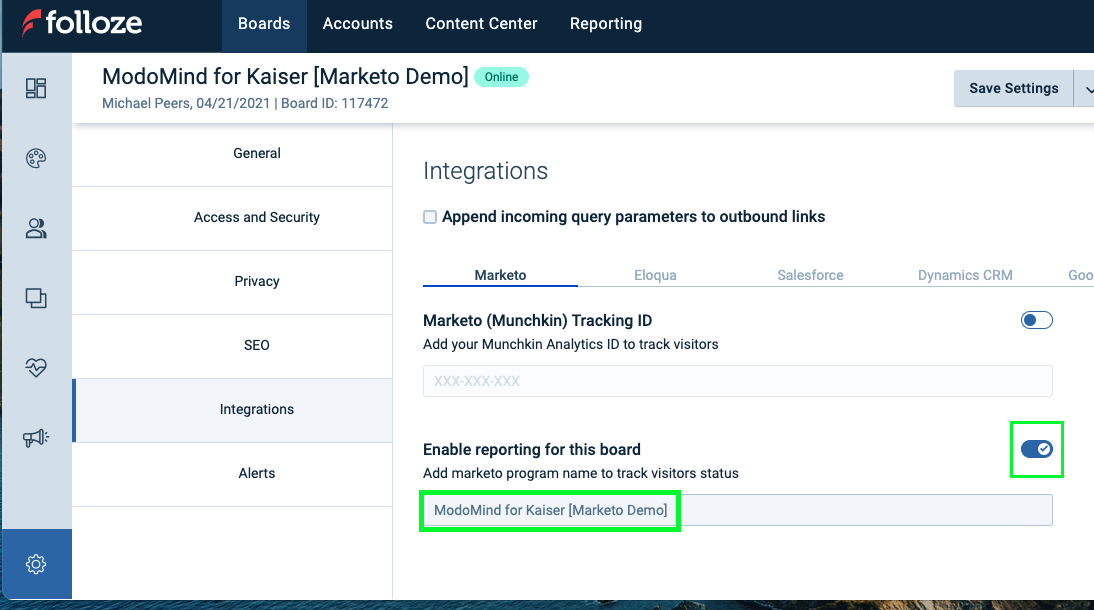Switch to the Salesforce tab
Viewport: 1094px width, 610px height.
point(810,275)
